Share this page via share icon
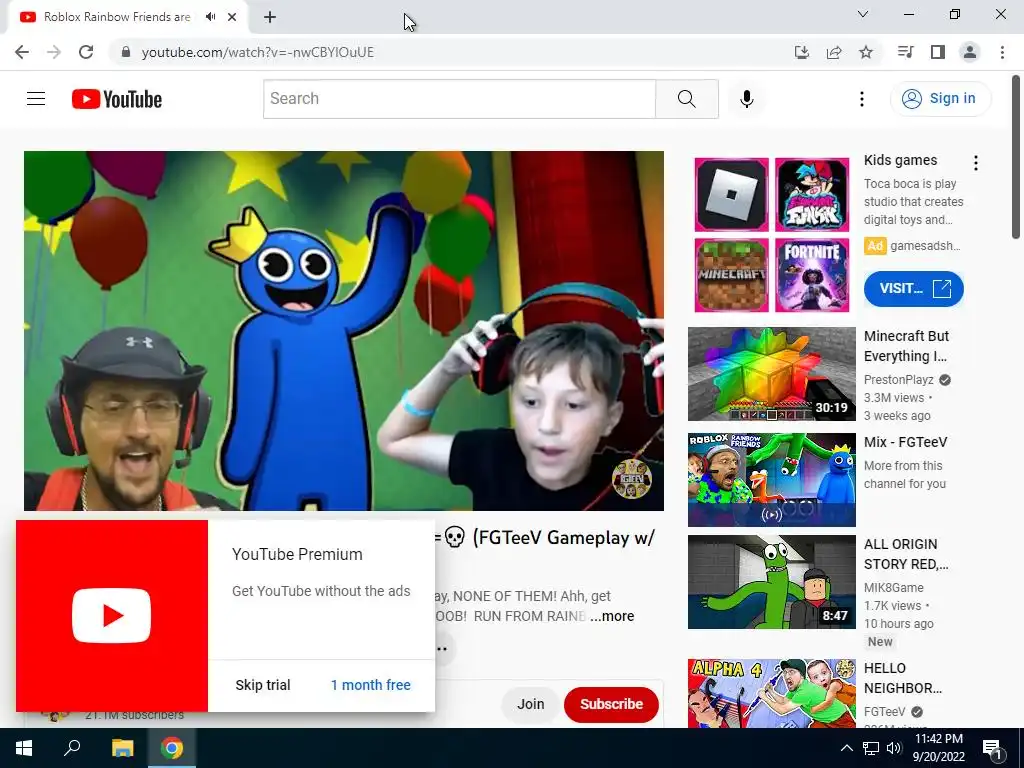 [x=834, y=52]
